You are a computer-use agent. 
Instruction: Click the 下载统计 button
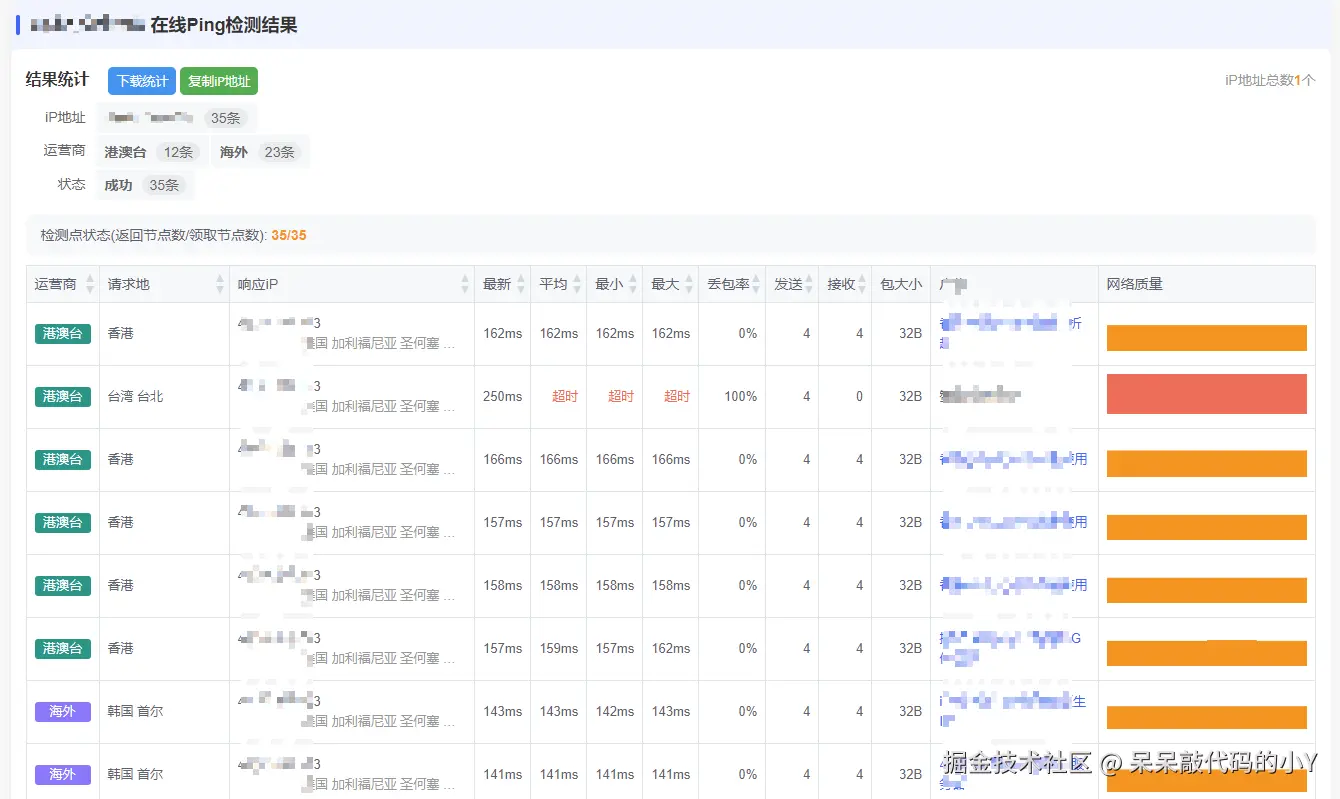[142, 81]
